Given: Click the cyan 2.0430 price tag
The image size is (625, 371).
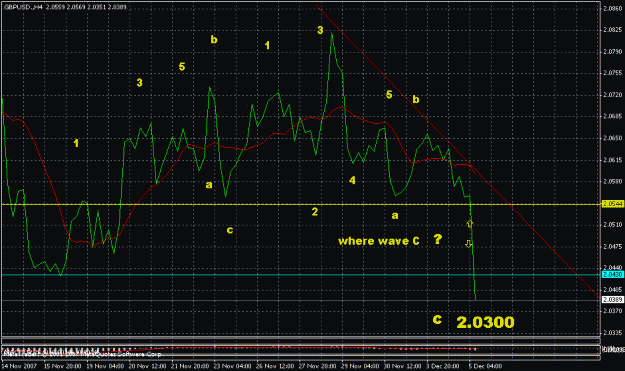Looking at the screenshot, I should tap(612, 275).
